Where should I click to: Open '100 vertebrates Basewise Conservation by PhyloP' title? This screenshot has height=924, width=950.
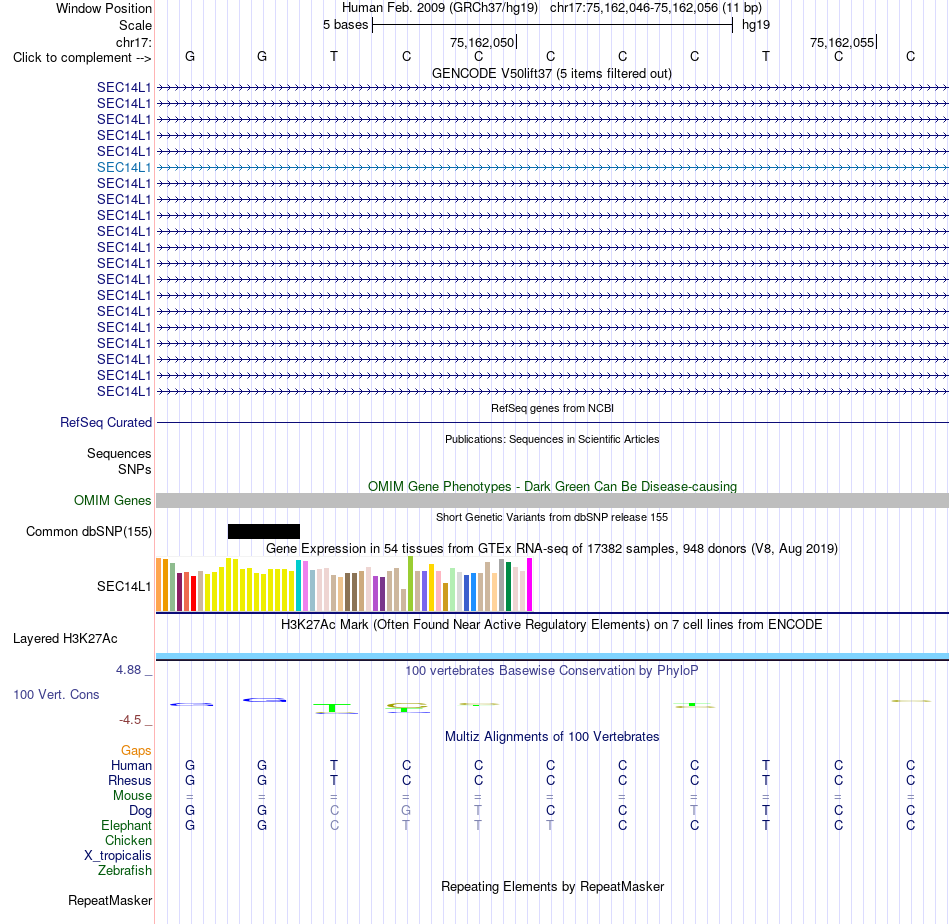[552, 671]
